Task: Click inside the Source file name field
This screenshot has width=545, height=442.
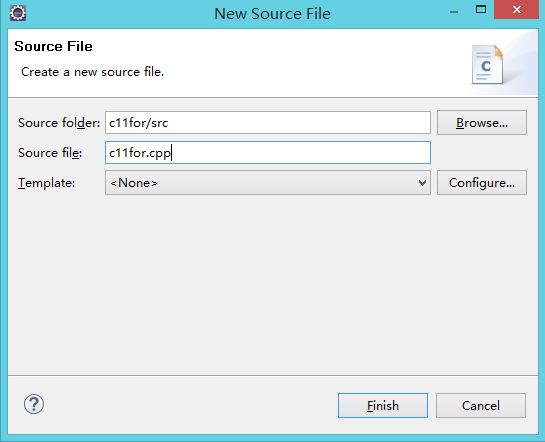Action: 268,153
